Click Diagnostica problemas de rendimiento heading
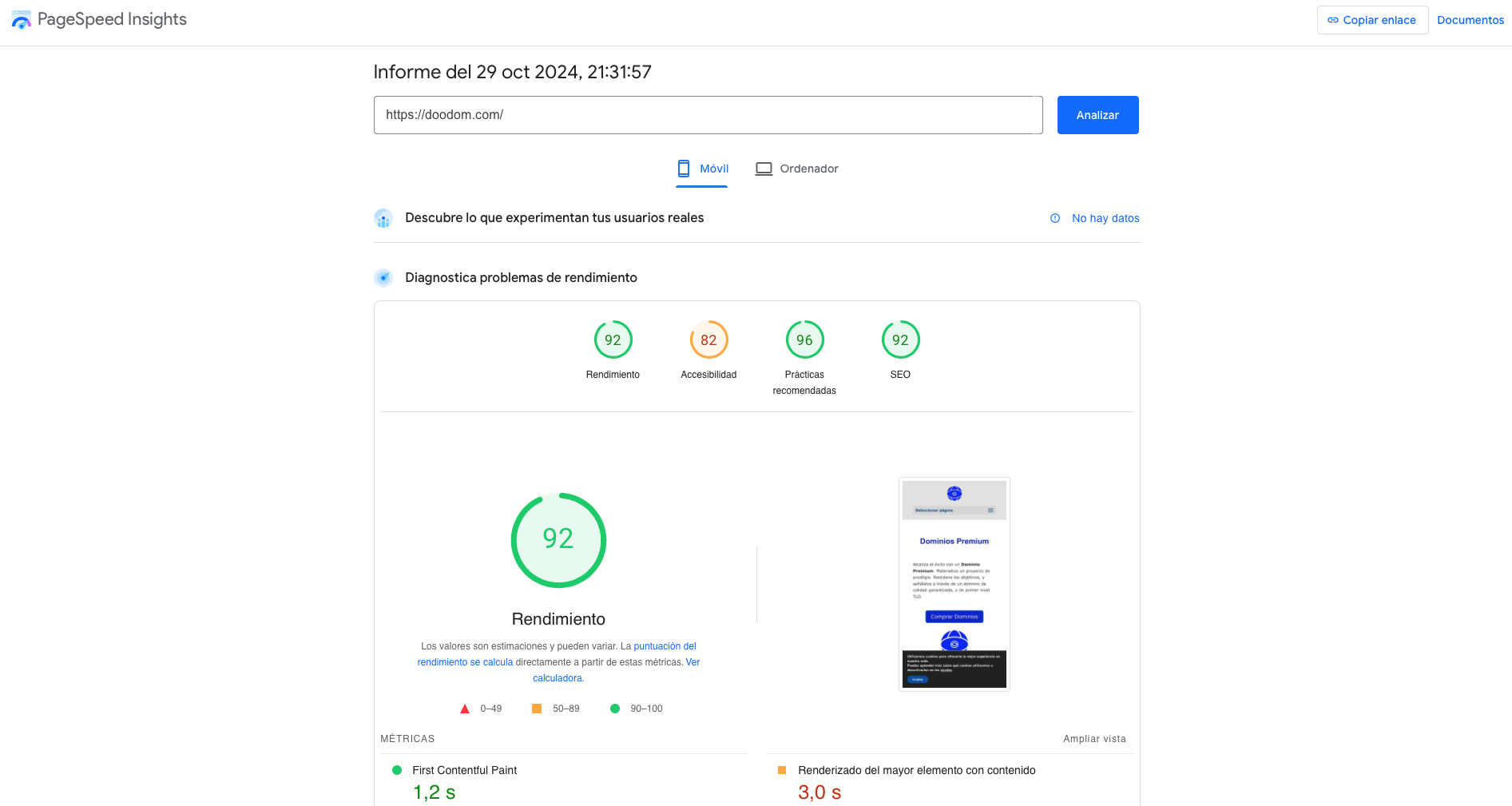 521,278
